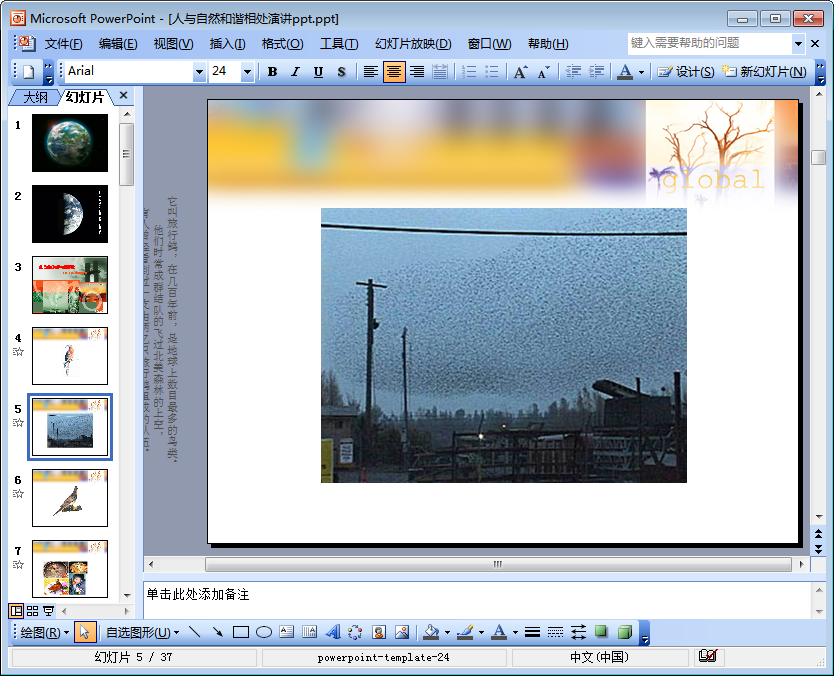Open the 视图 (View) menu
This screenshot has width=834, height=676.
coord(173,44)
